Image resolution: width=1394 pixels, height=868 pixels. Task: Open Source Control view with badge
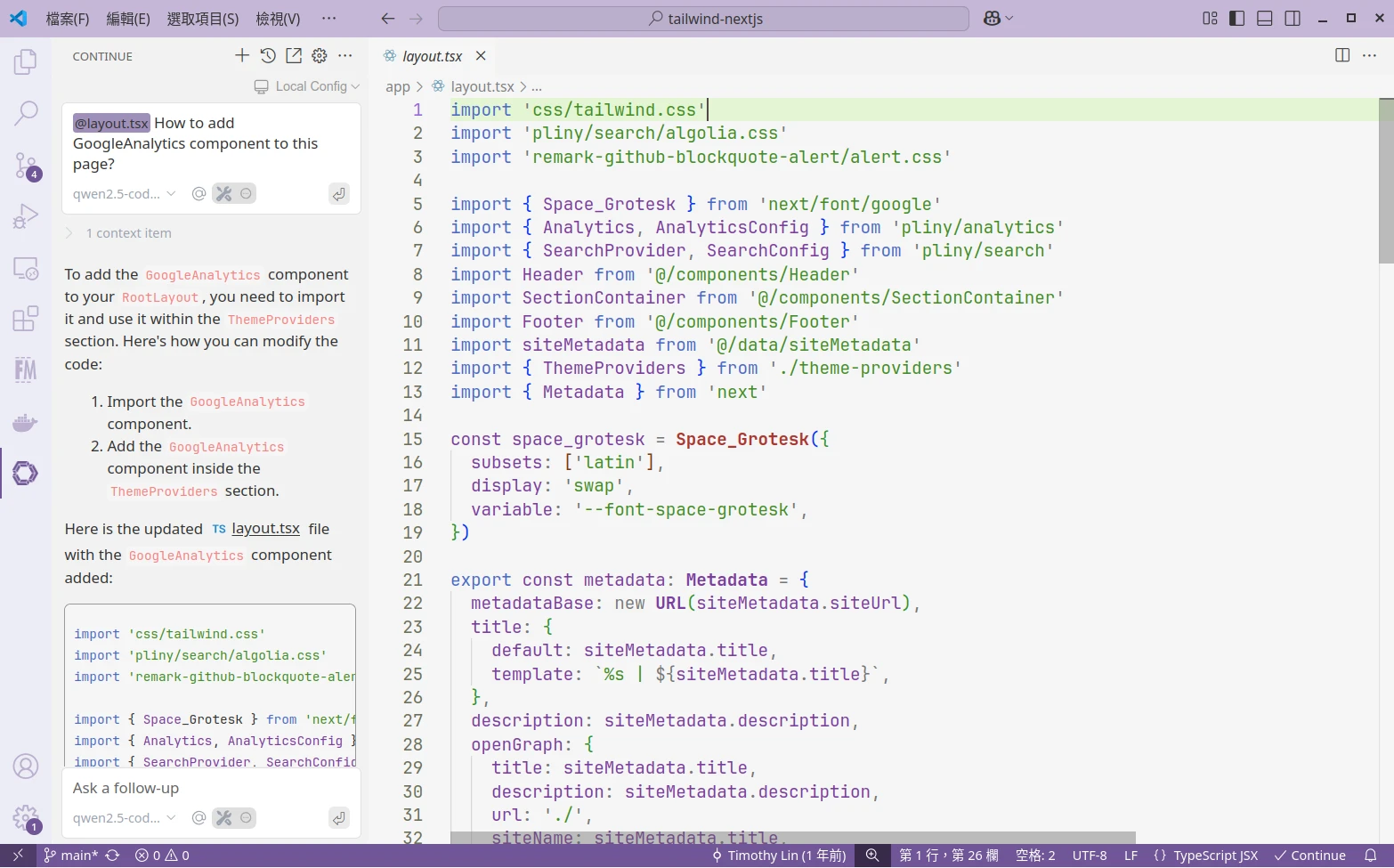pyautogui.click(x=26, y=165)
